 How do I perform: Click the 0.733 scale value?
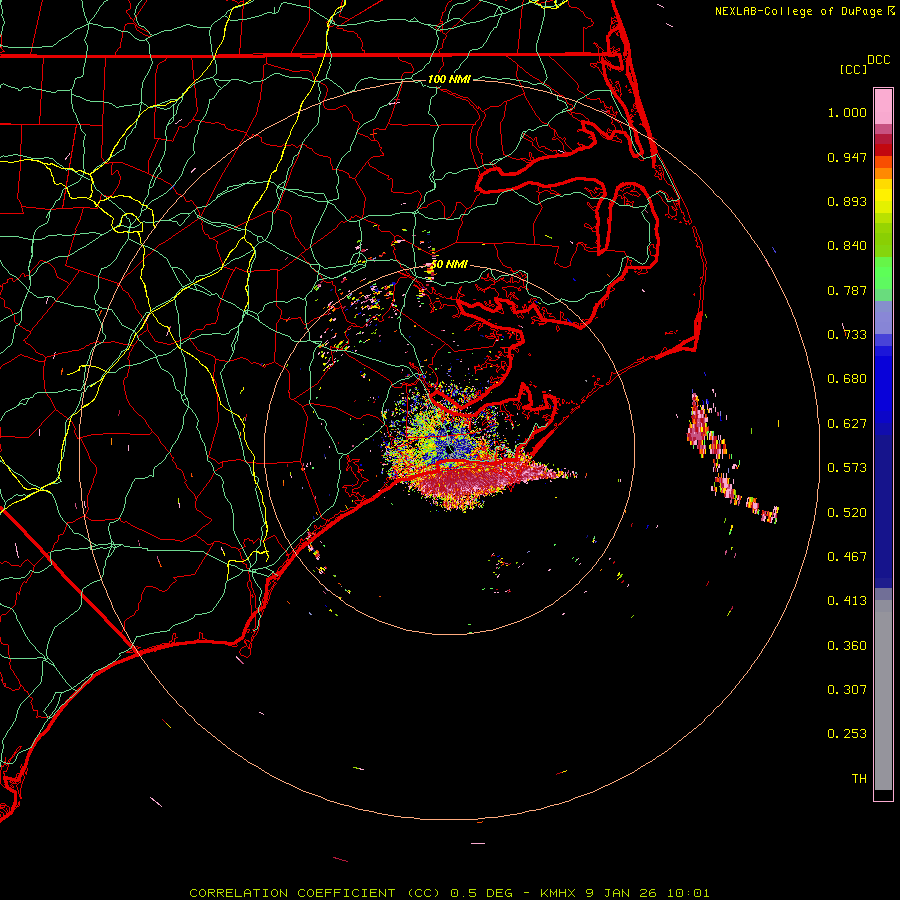tap(847, 335)
